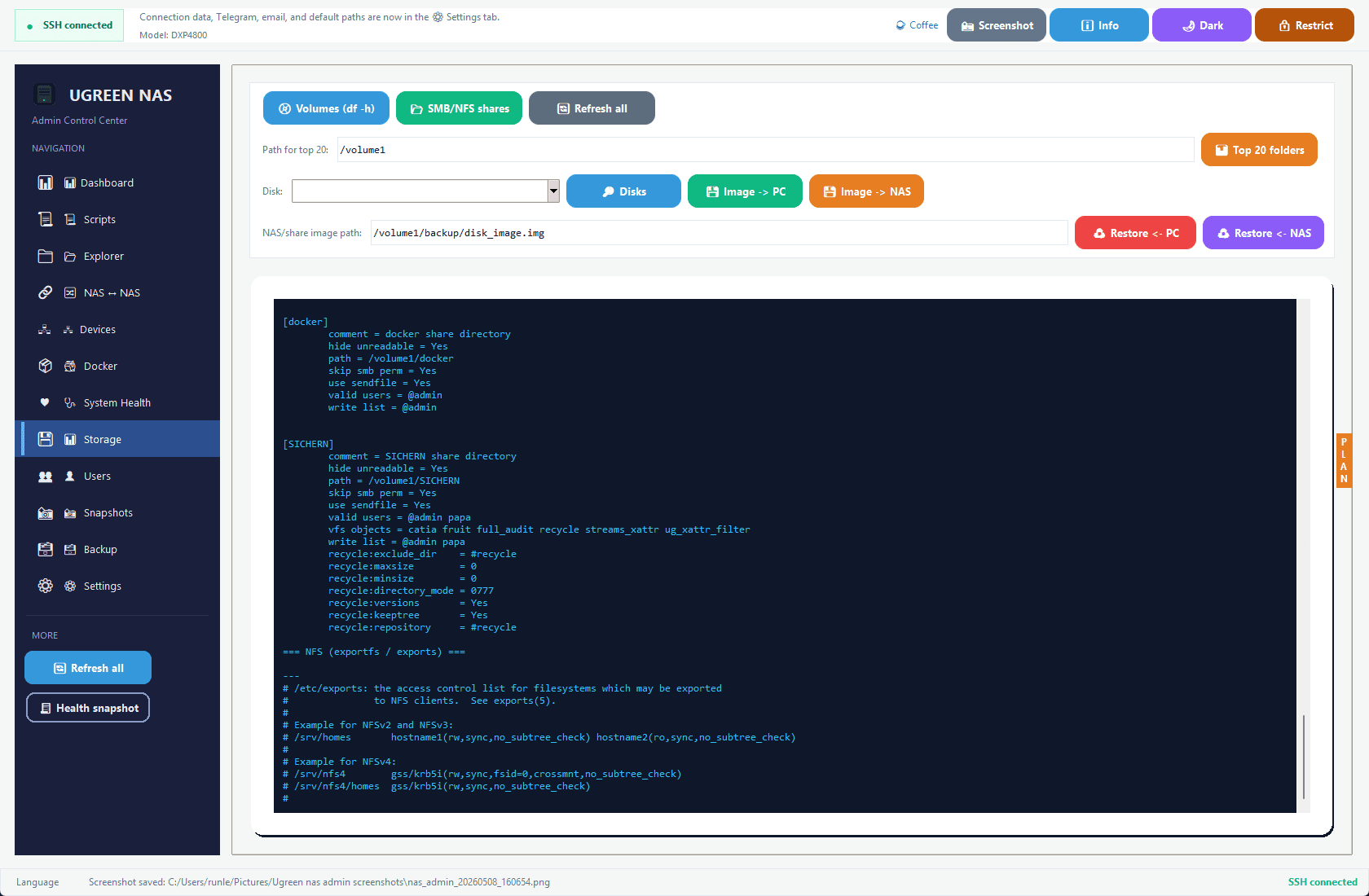
Task: Click 'comment = docker share directory' line
Action: (420, 334)
